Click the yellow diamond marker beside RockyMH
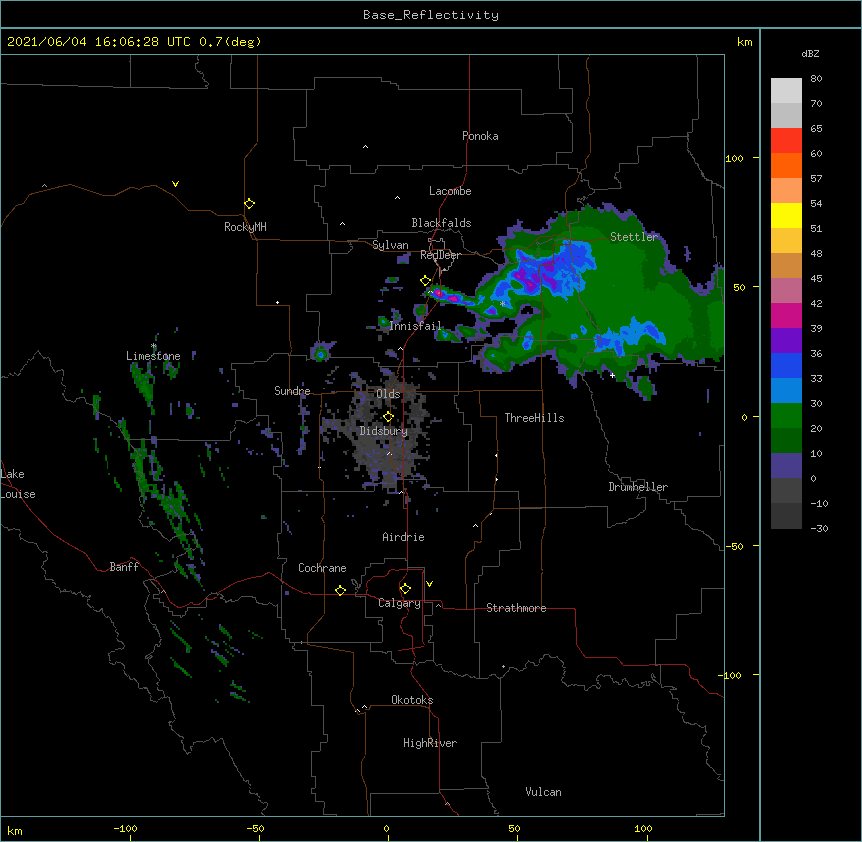 tap(250, 203)
